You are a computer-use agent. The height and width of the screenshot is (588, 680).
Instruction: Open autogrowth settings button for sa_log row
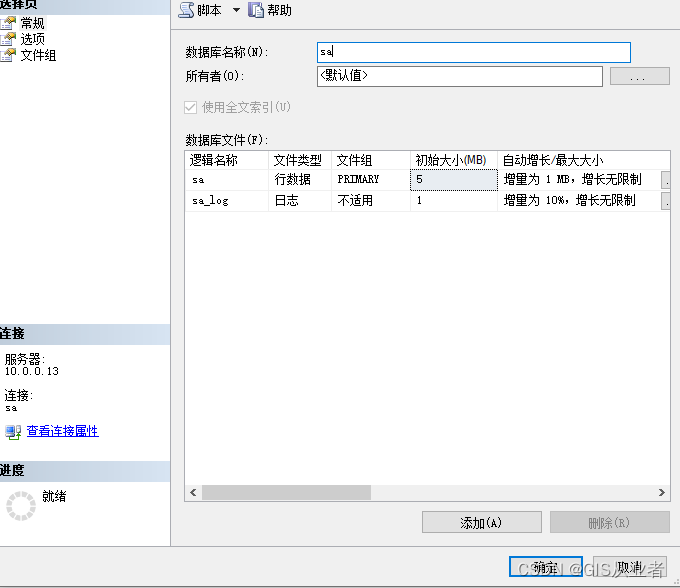coord(666,201)
